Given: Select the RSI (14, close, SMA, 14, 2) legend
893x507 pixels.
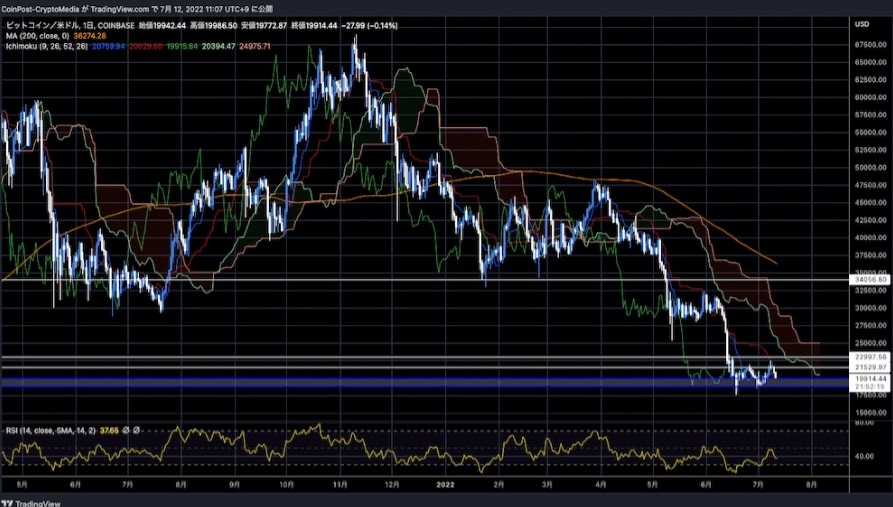Looking at the screenshot, I should pyautogui.click(x=51, y=431).
